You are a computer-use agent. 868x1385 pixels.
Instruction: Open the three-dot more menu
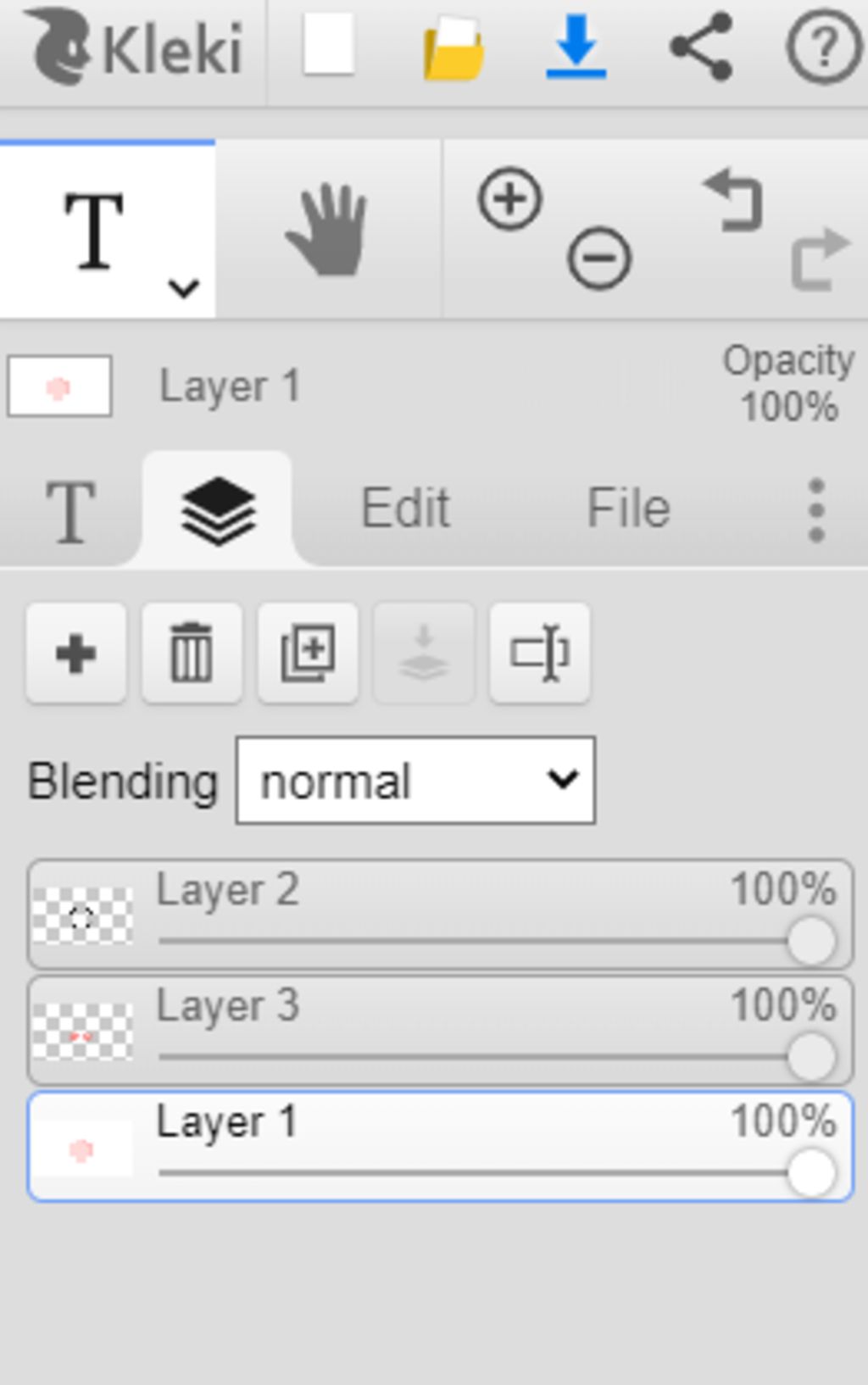(x=816, y=509)
